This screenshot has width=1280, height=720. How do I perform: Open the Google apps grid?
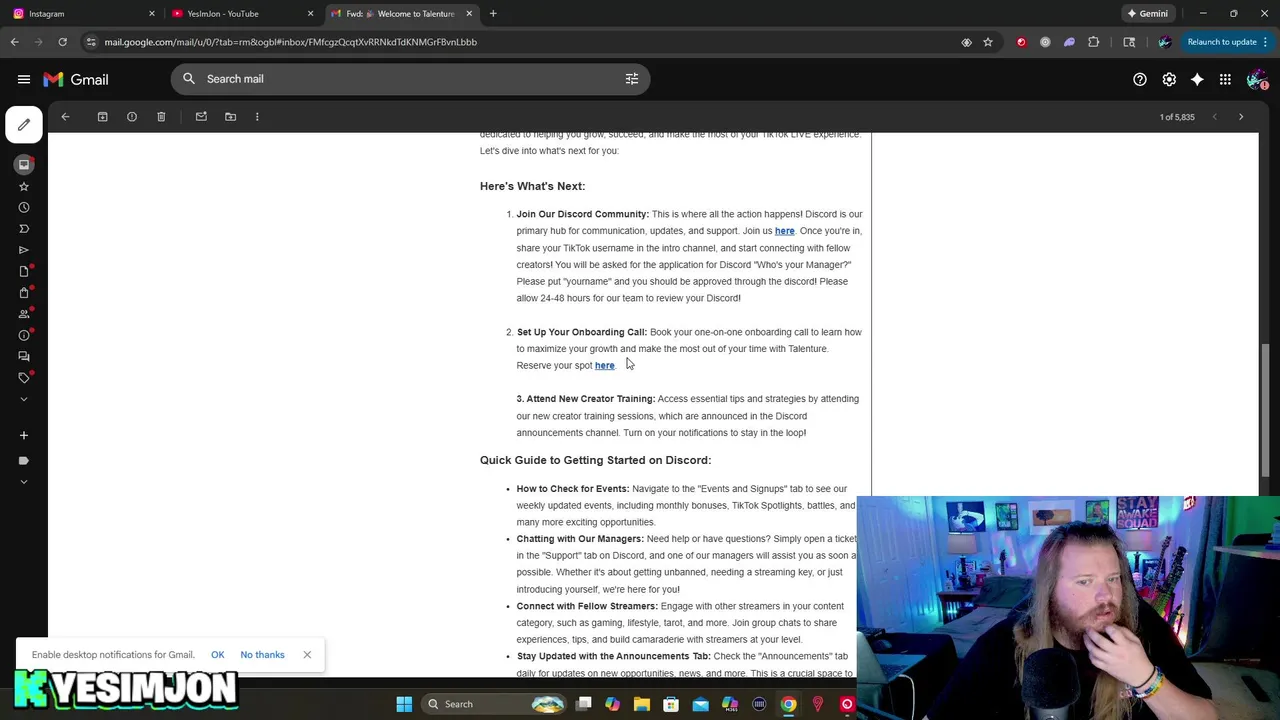(1225, 79)
